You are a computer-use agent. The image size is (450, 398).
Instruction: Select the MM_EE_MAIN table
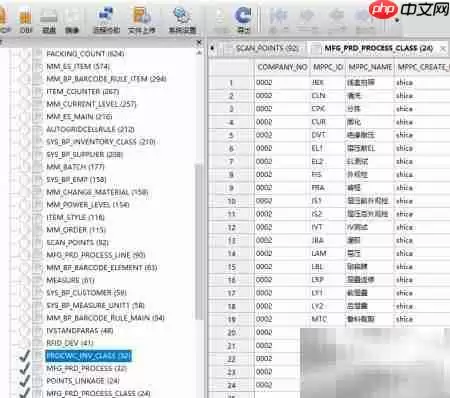[x=79, y=117]
